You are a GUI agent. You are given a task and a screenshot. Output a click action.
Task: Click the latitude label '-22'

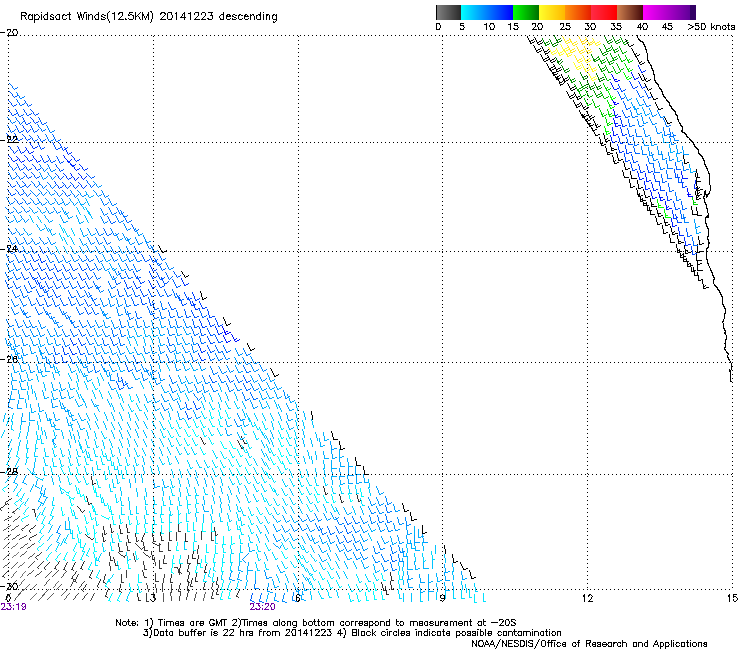pos(9,140)
